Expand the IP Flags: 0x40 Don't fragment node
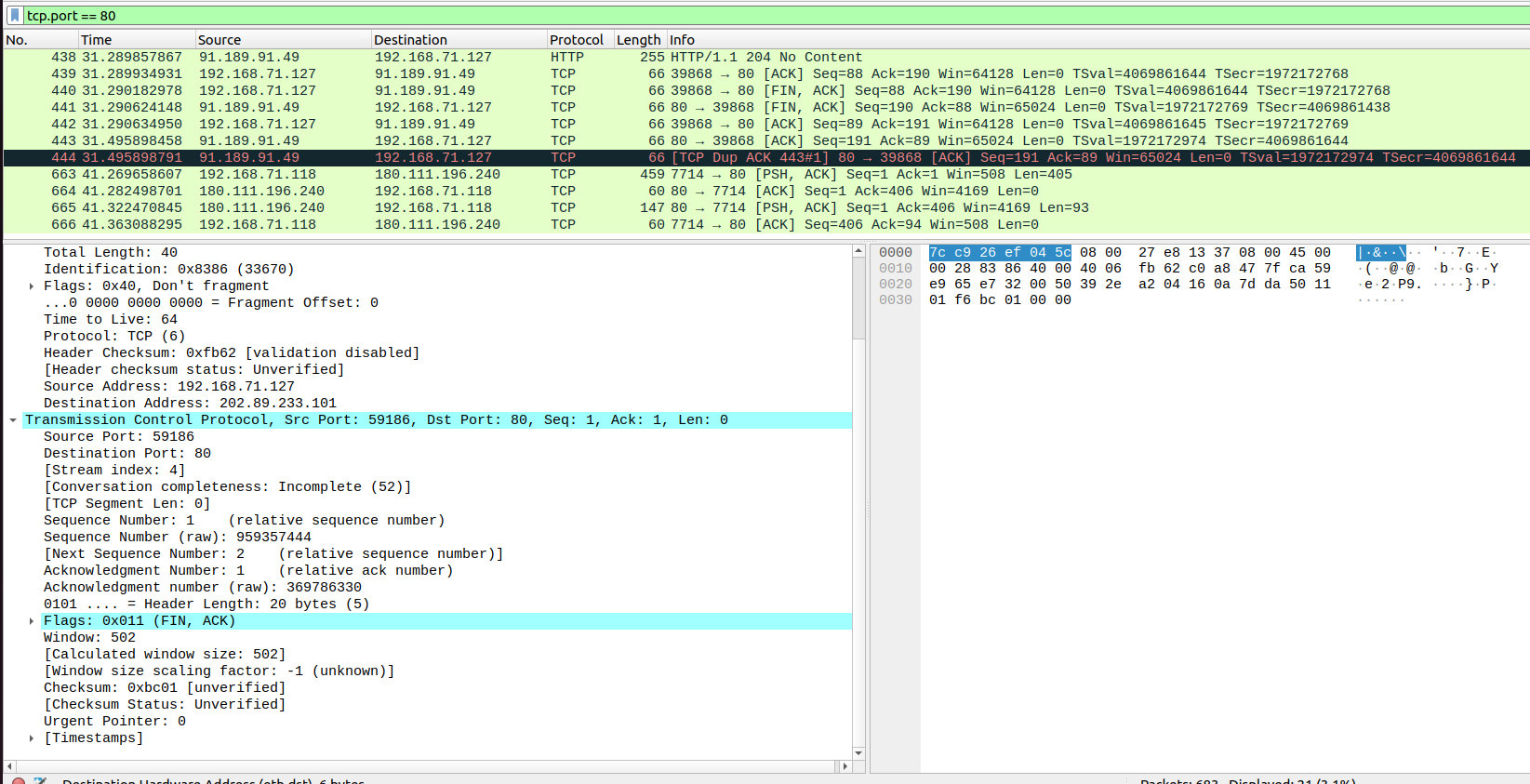The width and height of the screenshot is (1530, 784). (x=31, y=286)
